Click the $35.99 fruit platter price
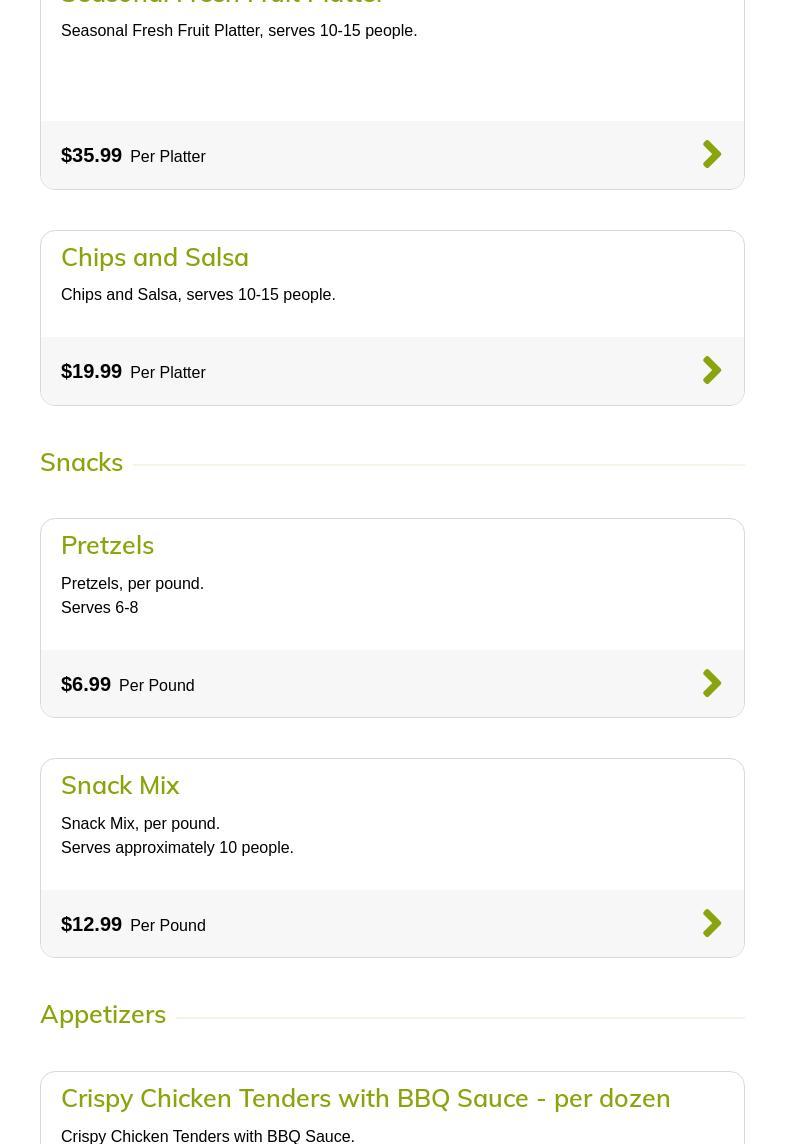This screenshot has width=785, height=1144. click(x=91, y=155)
